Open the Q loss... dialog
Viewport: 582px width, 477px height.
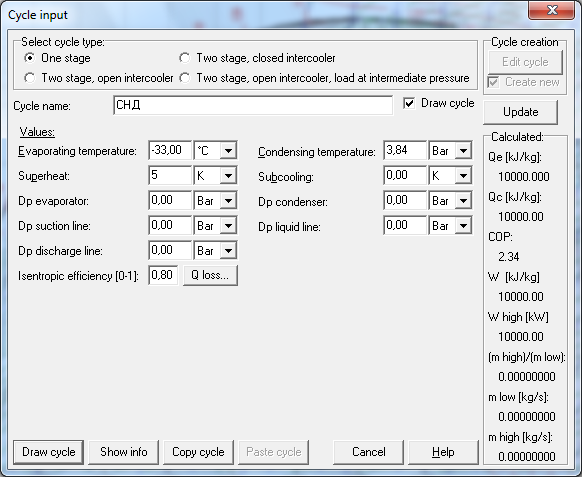[210, 275]
